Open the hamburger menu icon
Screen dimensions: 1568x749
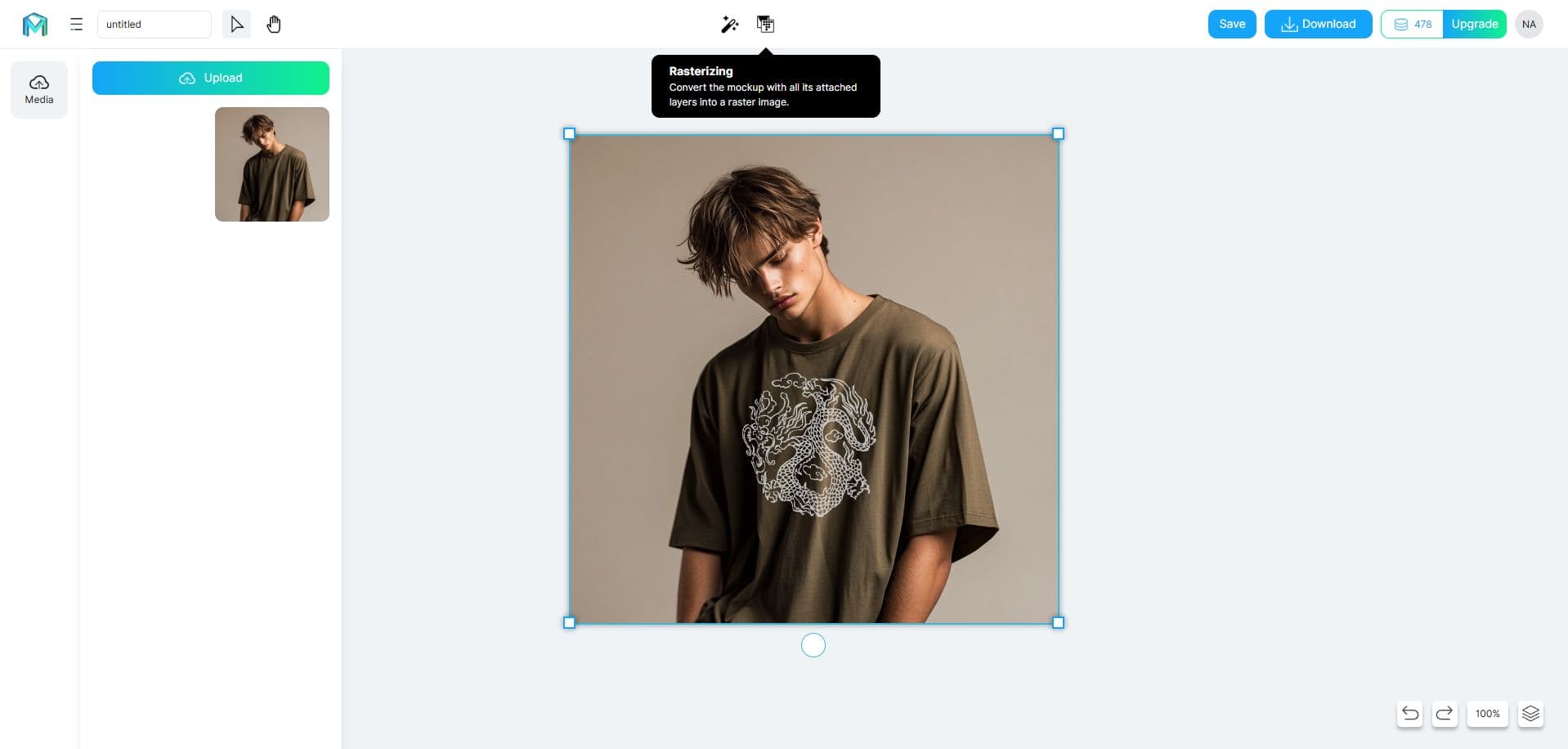pyautogui.click(x=76, y=25)
